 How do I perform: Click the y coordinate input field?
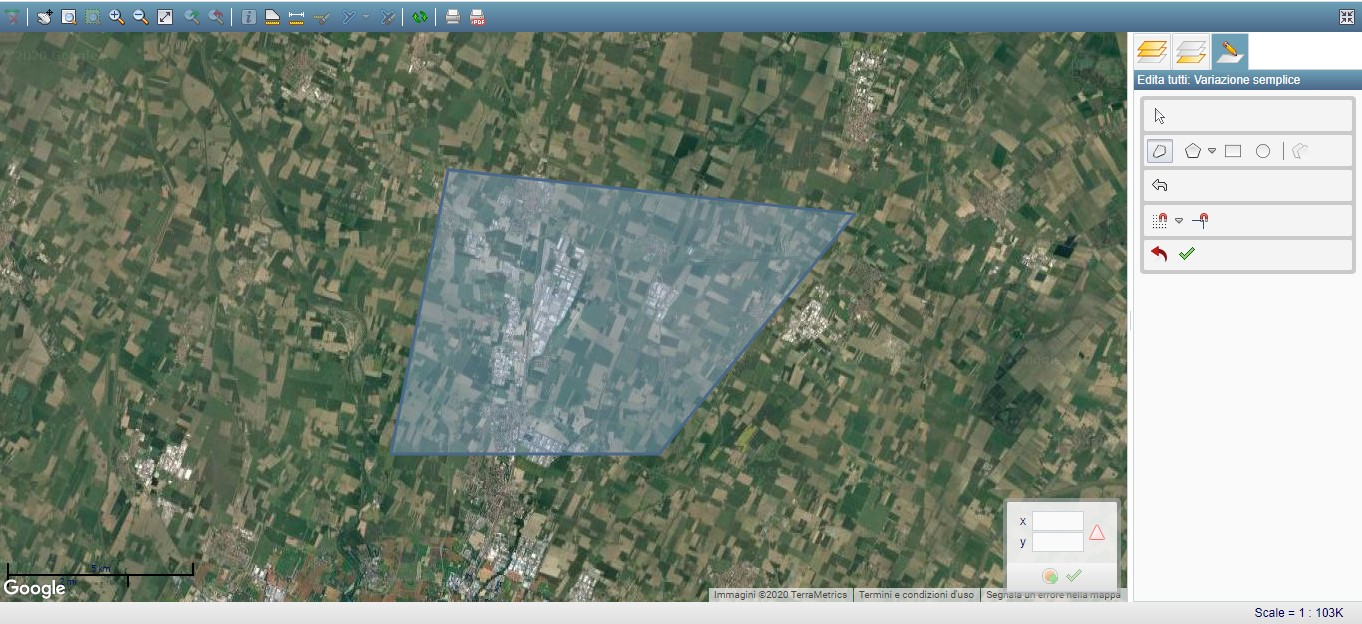pos(1058,542)
